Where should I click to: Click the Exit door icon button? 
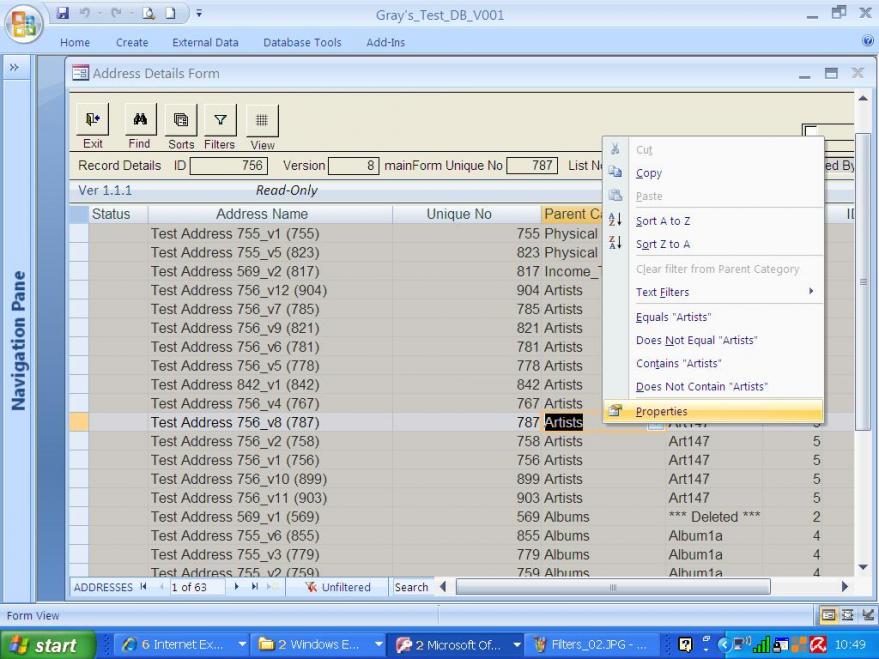[x=93, y=121]
